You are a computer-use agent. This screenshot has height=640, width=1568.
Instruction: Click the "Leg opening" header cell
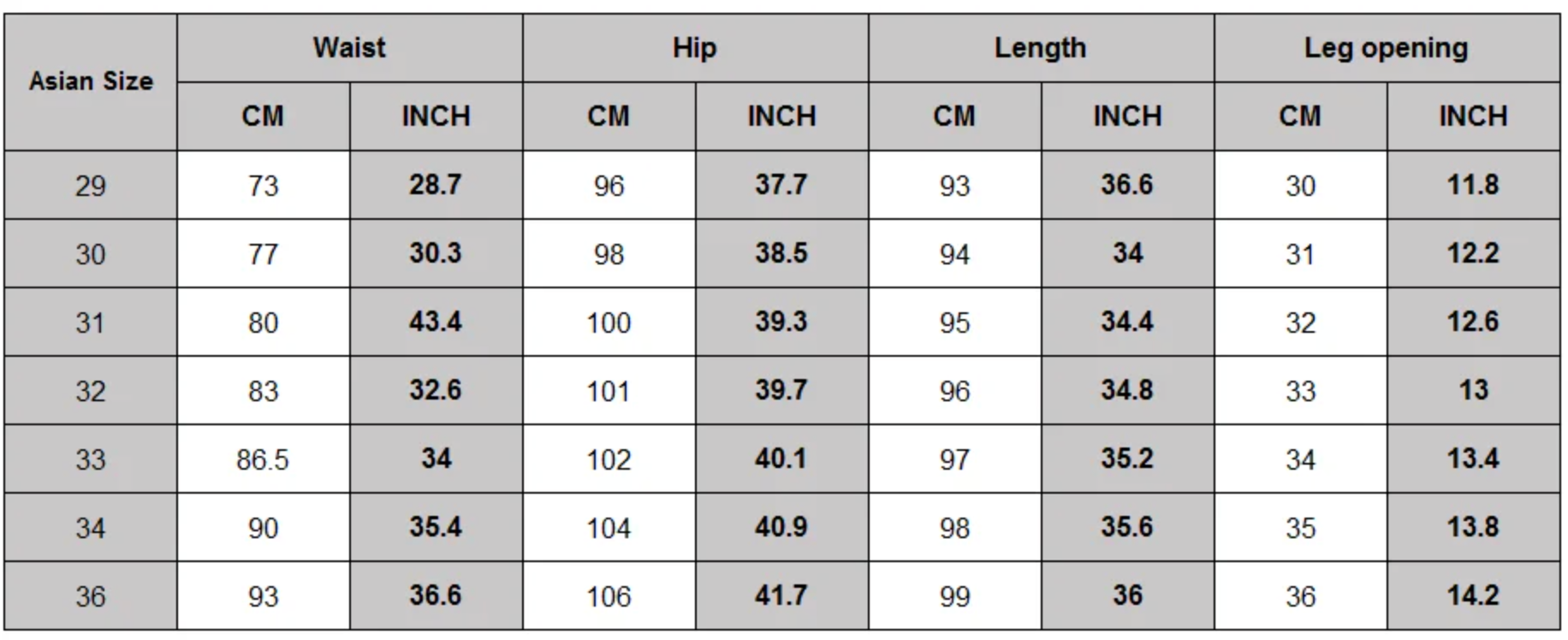(x=1386, y=48)
